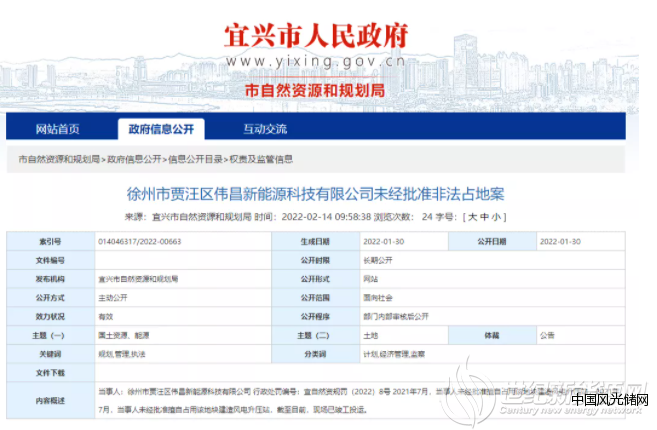Click the red 市自然资源和规划局 heading

[x=315, y=91]
